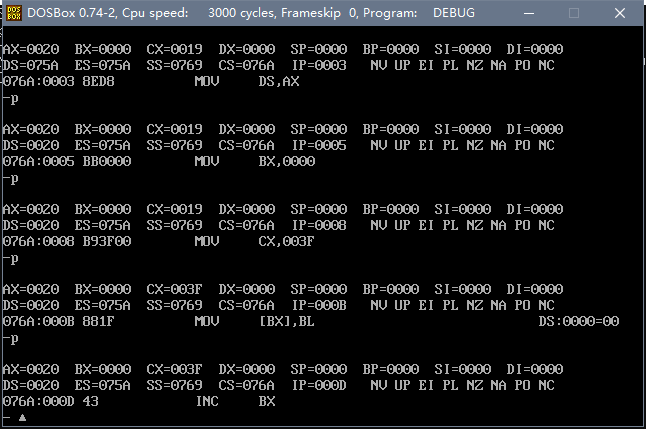The image size is (646, 429).
Task: Click the opcode bytes 8ED8
Action: pyautogui.click(x=98, y=81)
